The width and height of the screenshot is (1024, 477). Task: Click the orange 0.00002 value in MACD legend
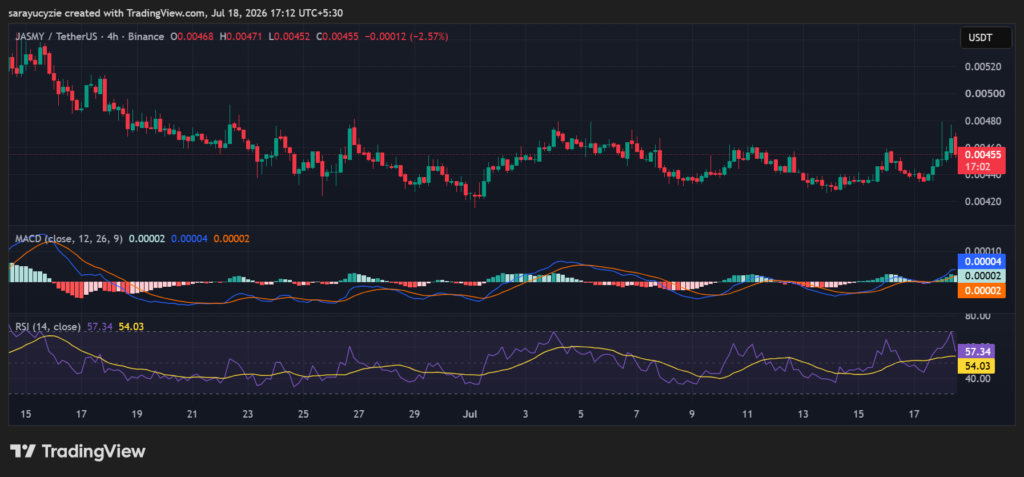[231, 239]
